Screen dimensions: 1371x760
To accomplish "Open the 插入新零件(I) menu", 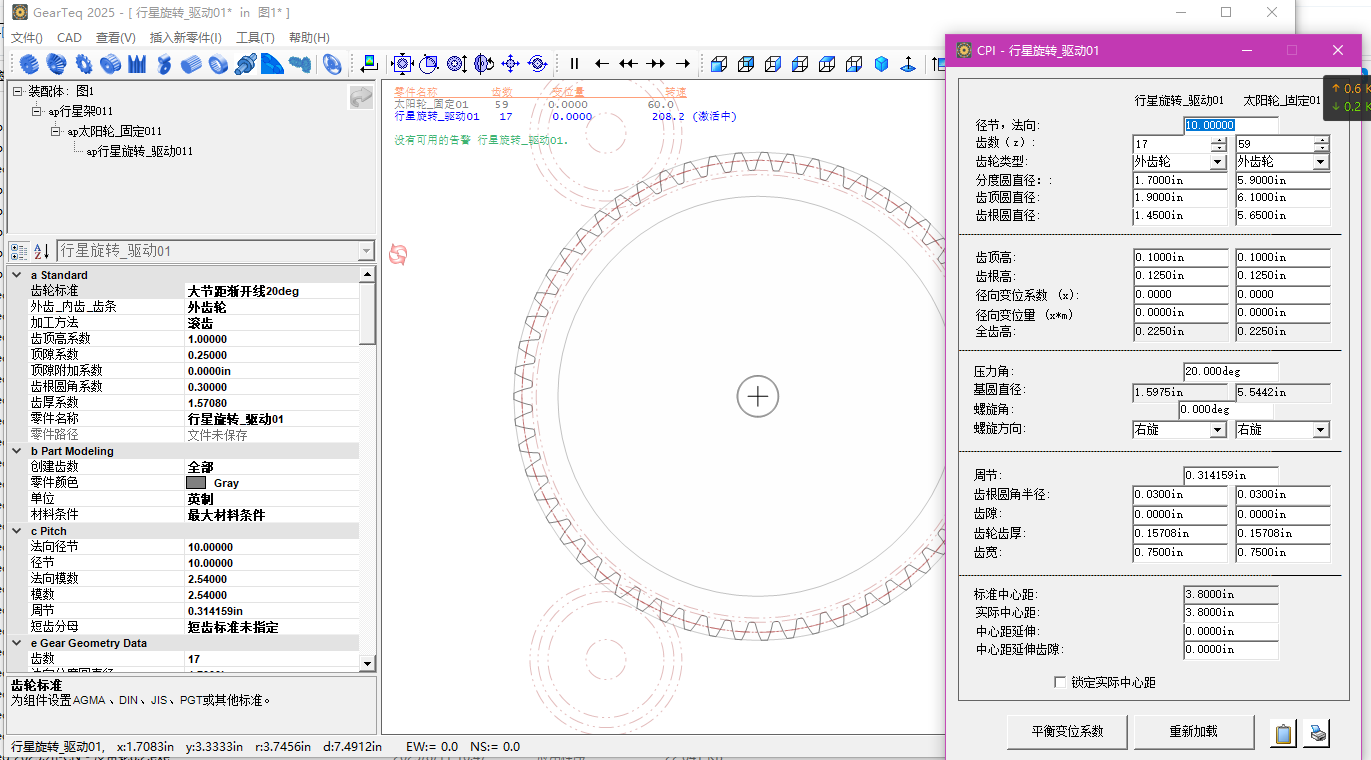I will 185,37.
